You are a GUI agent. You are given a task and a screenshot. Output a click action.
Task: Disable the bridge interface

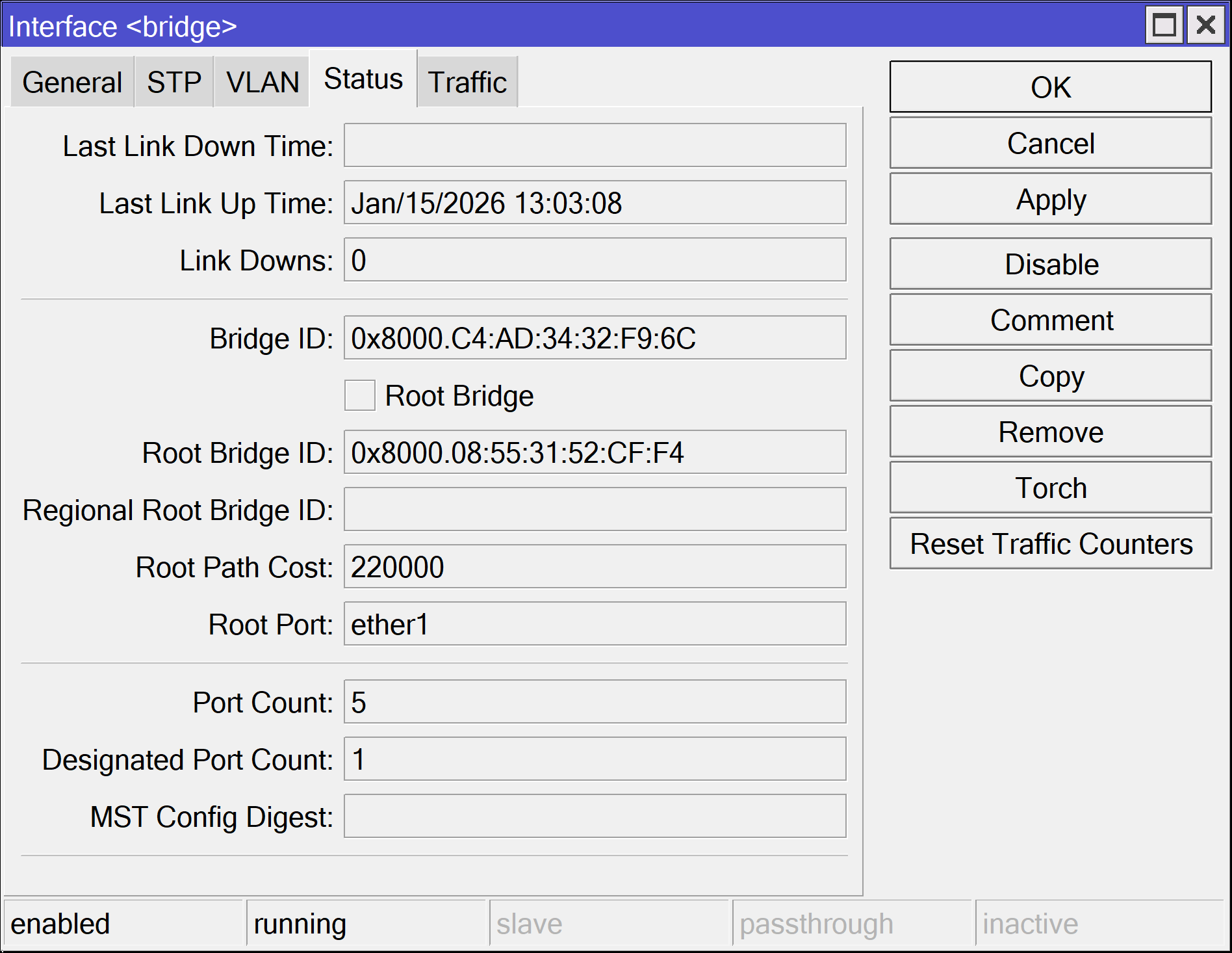1049,264
